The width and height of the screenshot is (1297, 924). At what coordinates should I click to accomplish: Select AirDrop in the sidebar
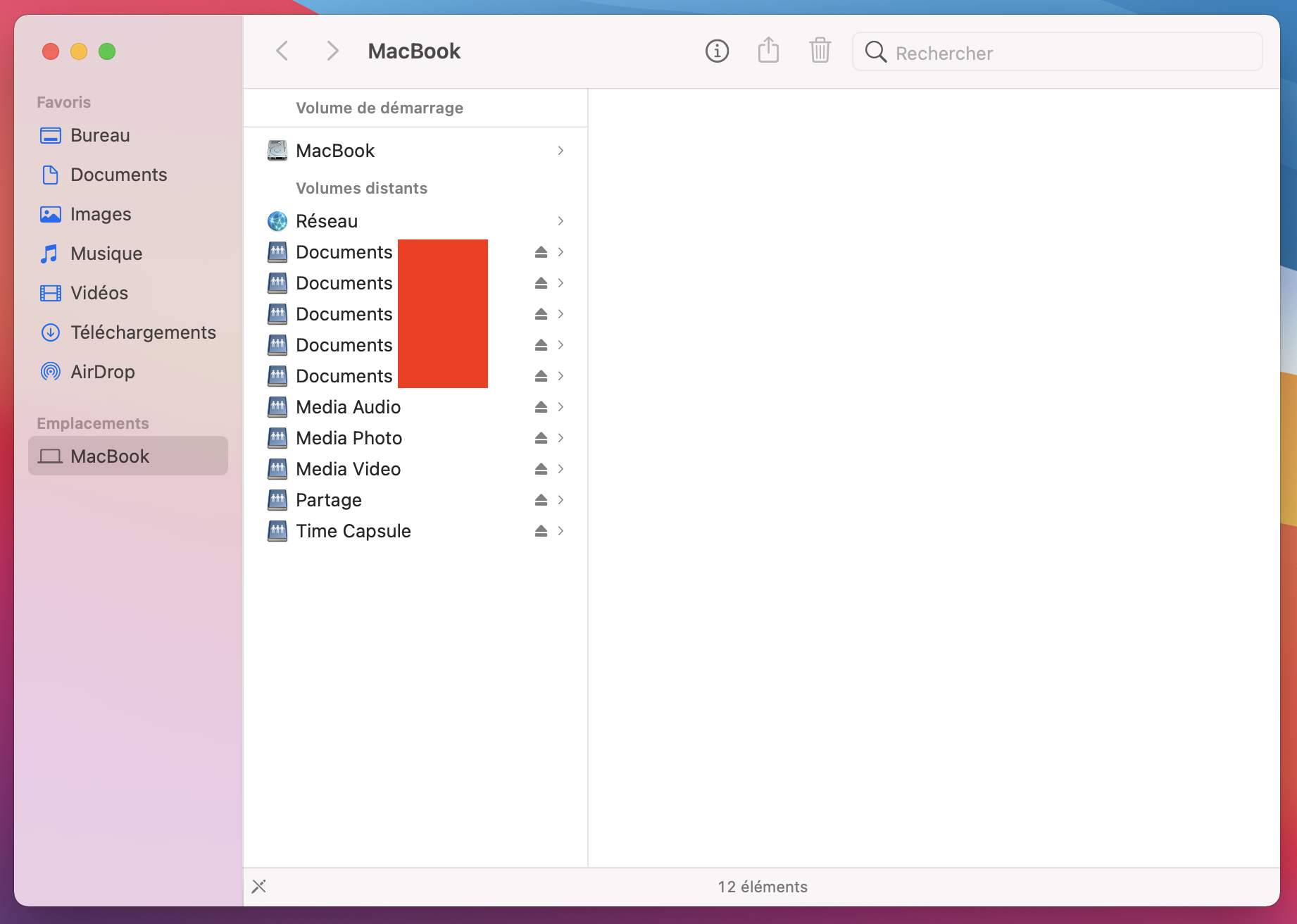102,372
